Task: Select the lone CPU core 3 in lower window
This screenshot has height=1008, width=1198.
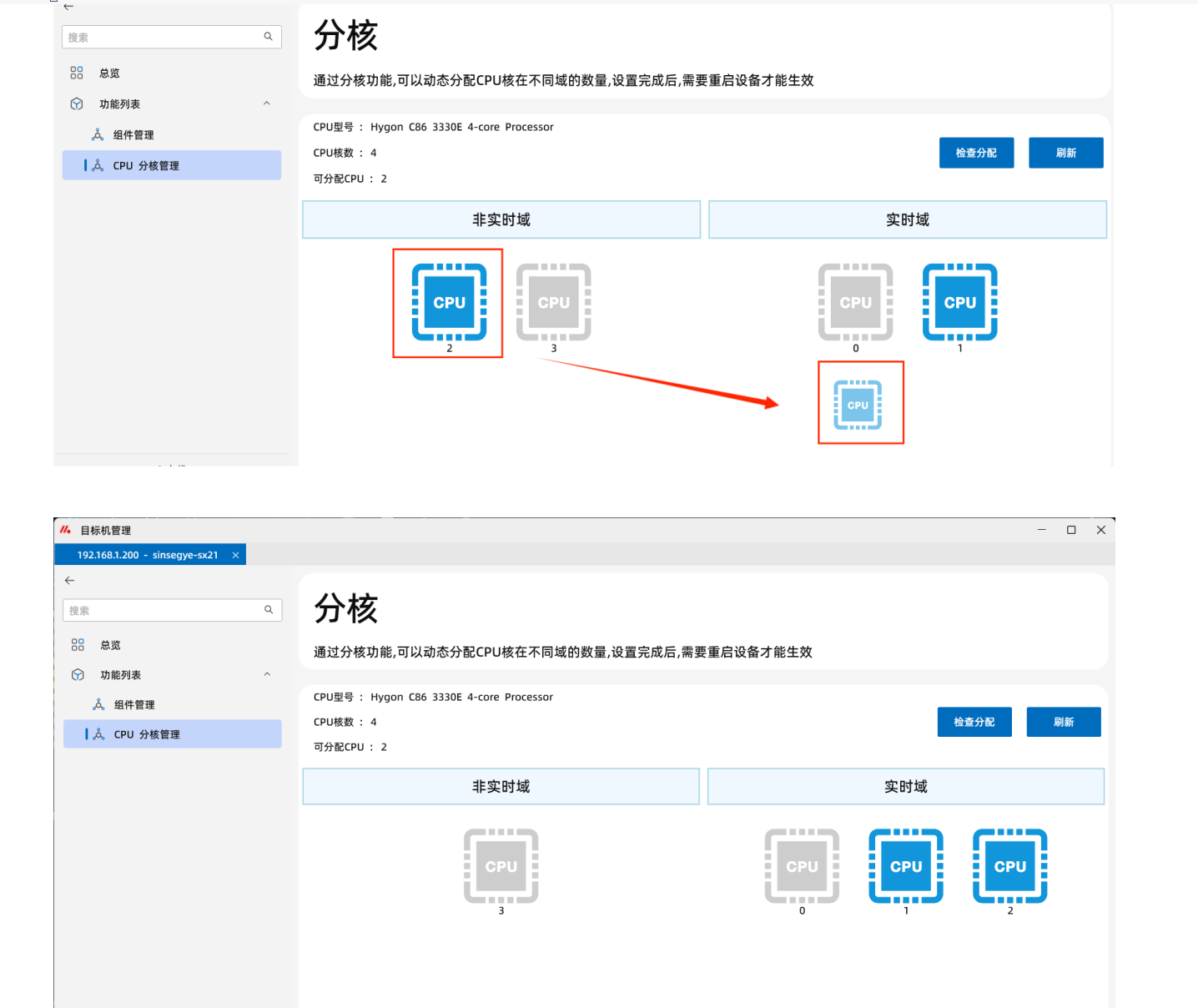Action: tap(501, 866)
